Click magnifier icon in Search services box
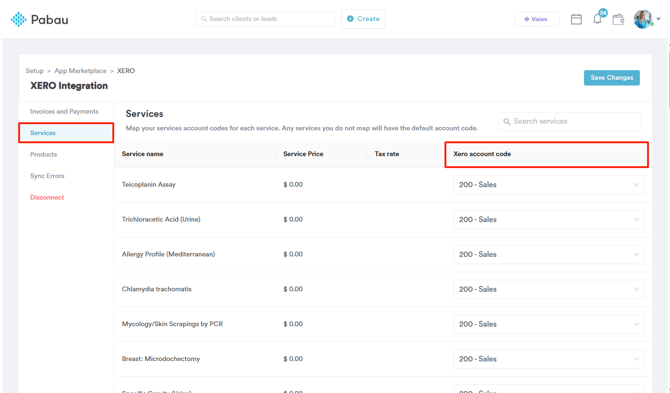This screenshot has height=393, width=670. [506, 122]
